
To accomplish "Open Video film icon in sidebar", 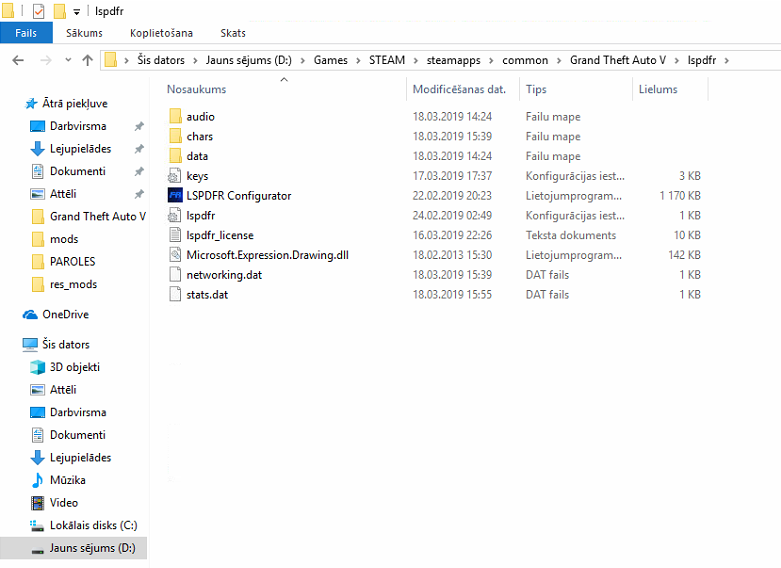I will (37, 503).
